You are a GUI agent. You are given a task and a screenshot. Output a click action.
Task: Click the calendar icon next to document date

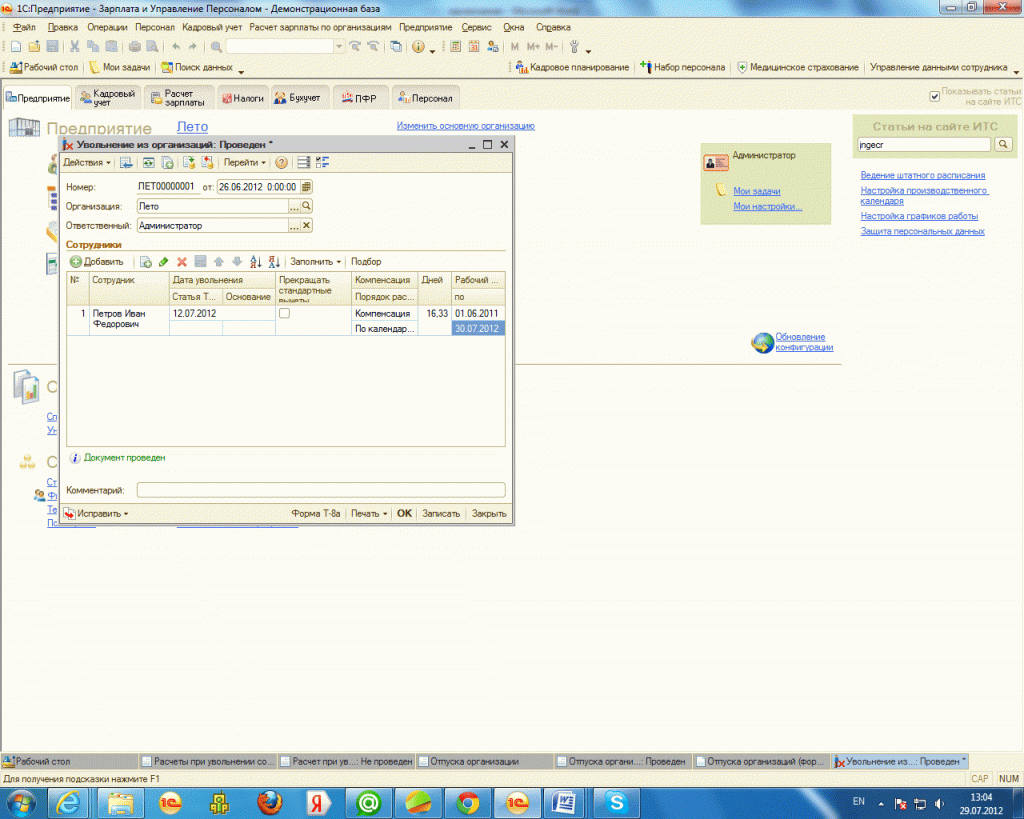tap(307, 186)
